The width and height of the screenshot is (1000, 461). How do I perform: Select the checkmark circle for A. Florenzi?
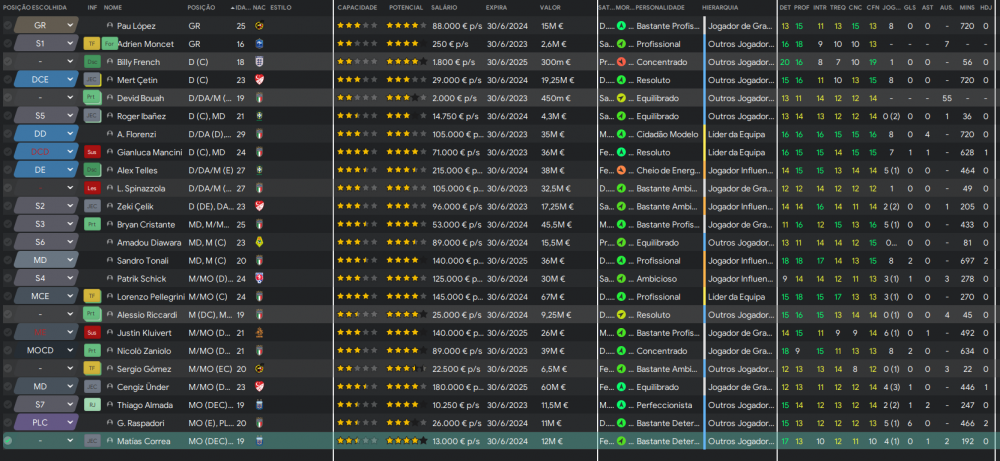[x=8, y=135]
